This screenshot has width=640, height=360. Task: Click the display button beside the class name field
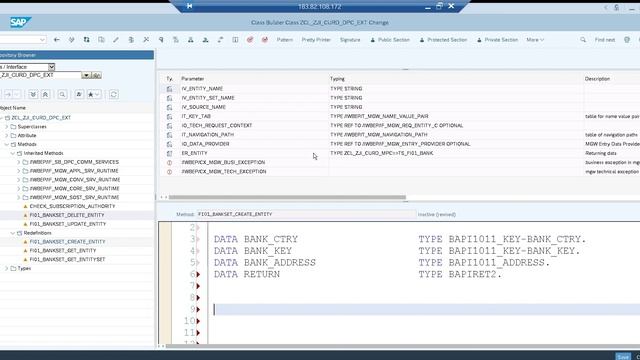(96, 76)
